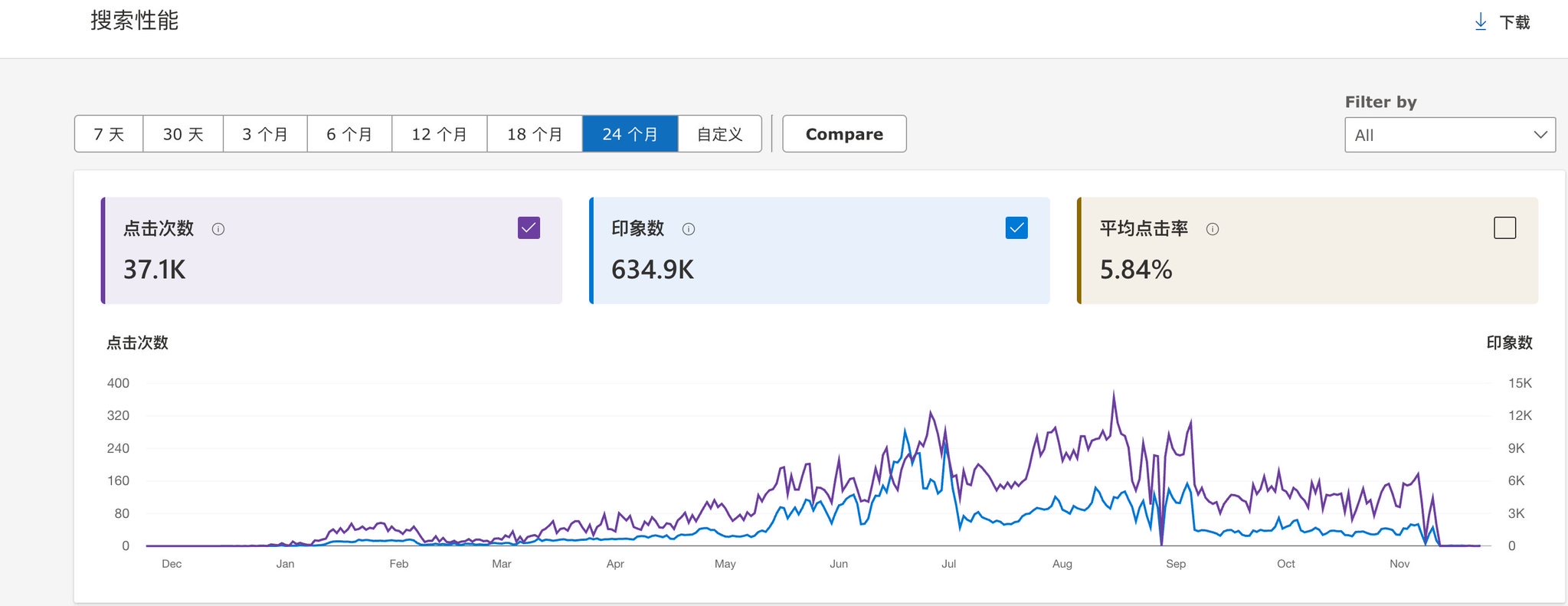The height and width of the screenshot is (606, 1568).
Task: Uncheck the 印象数 metric checkbox
Action: point(1016,228)
